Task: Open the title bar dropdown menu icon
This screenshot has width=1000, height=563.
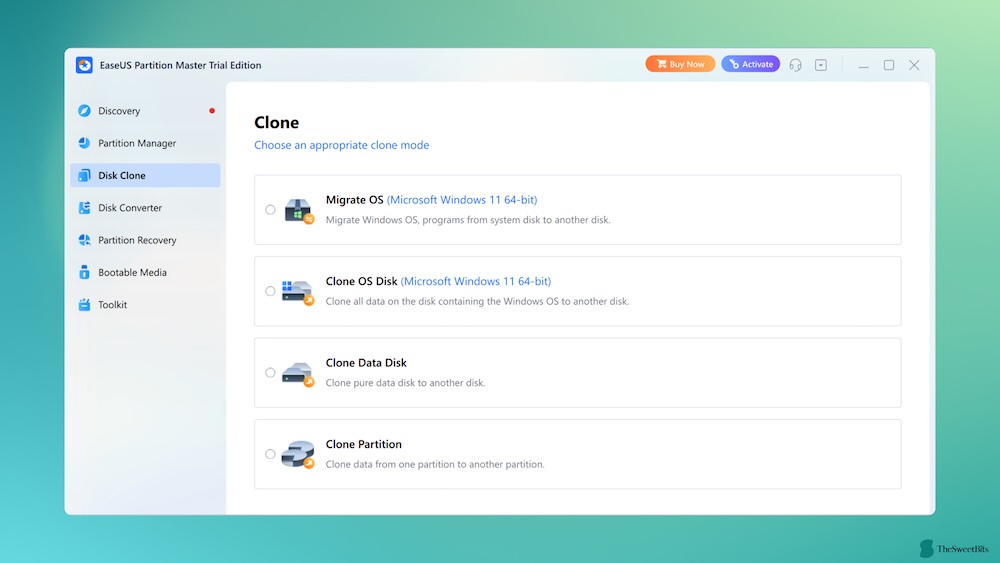Action: (x=821, y=65)
